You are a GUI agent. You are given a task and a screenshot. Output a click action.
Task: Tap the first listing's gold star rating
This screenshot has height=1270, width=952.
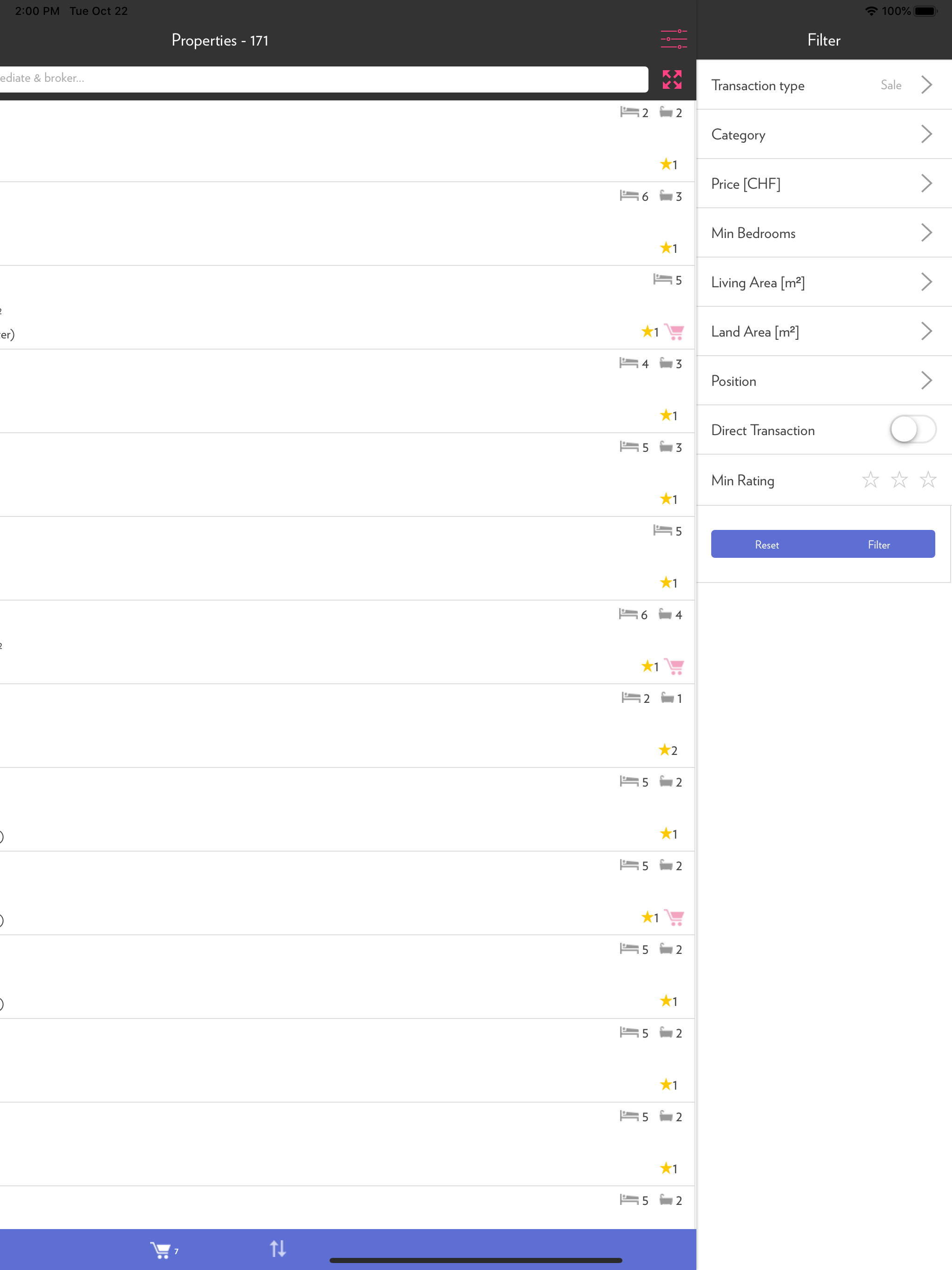pyautogui.click(x=666, y=164)
